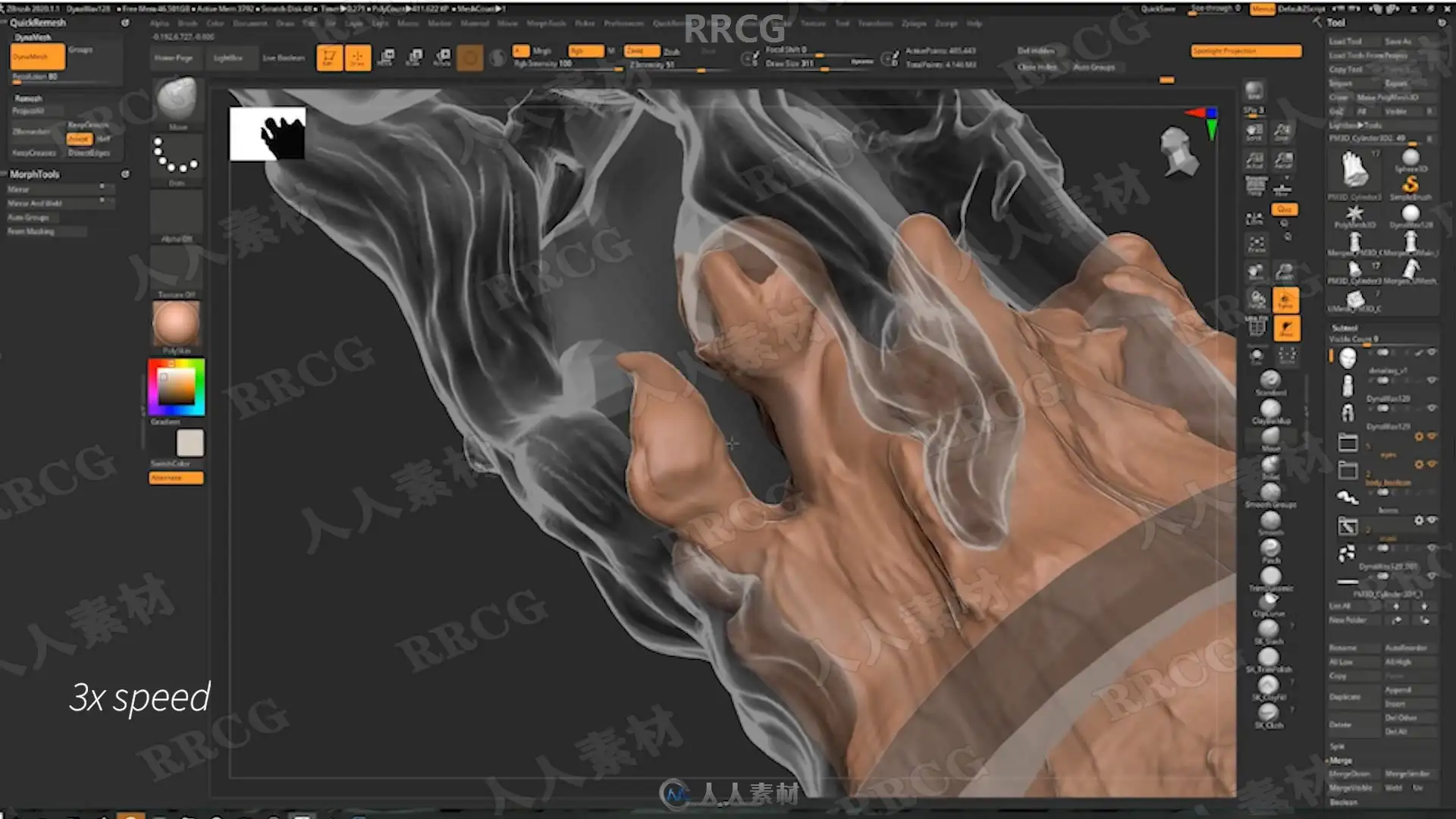
Task: Select the Rotate transform icon
Action: 443,58
